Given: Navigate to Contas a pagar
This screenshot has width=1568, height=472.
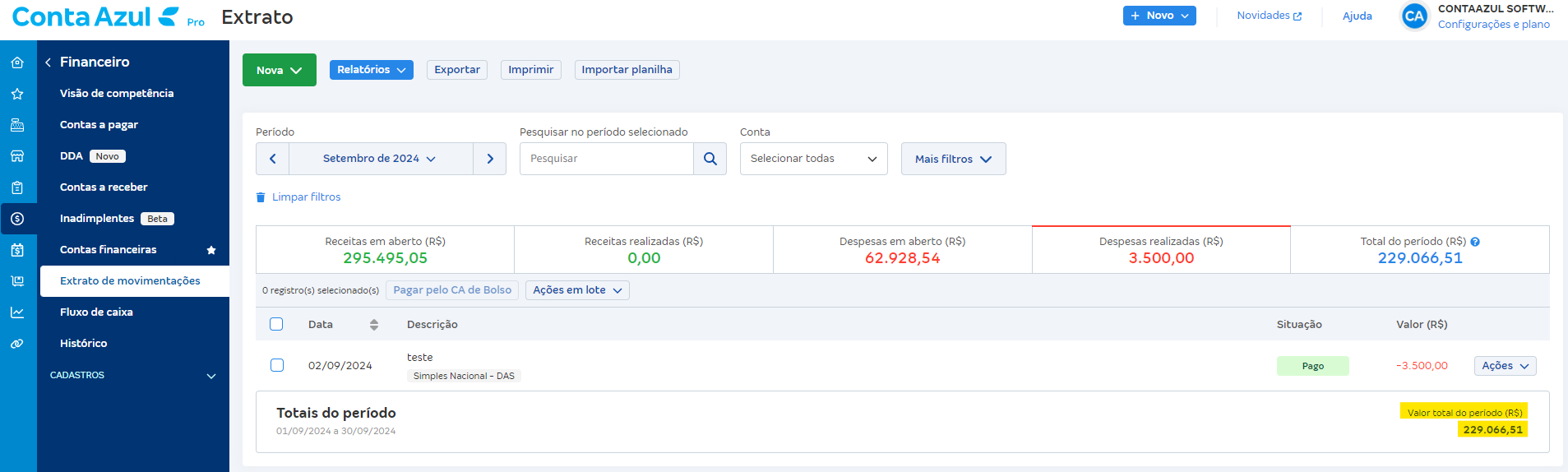Looking at the screenshot, I should (99, 125).
